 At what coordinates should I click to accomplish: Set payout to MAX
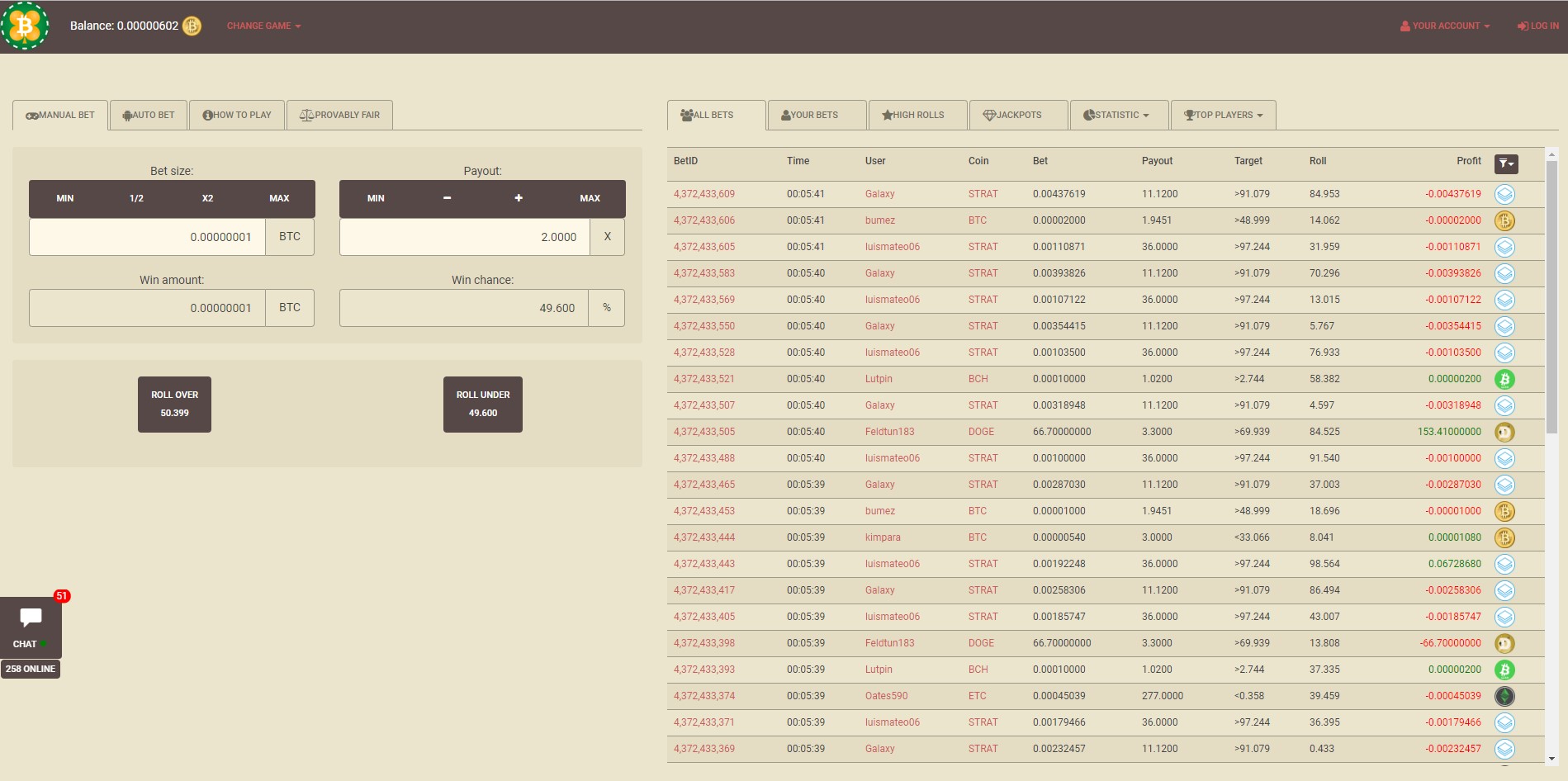(x=590, y=198)
